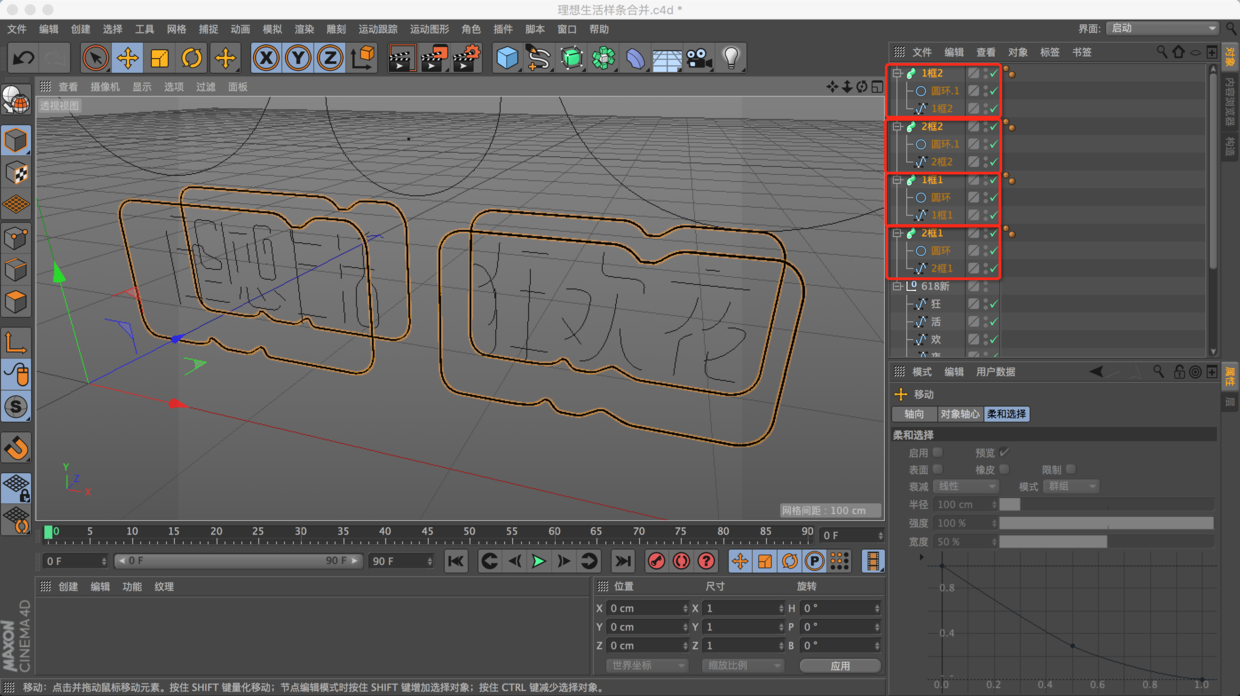The image size is (1240, 696).
Task: Click play forward in timeline
Action: [538, 562]
